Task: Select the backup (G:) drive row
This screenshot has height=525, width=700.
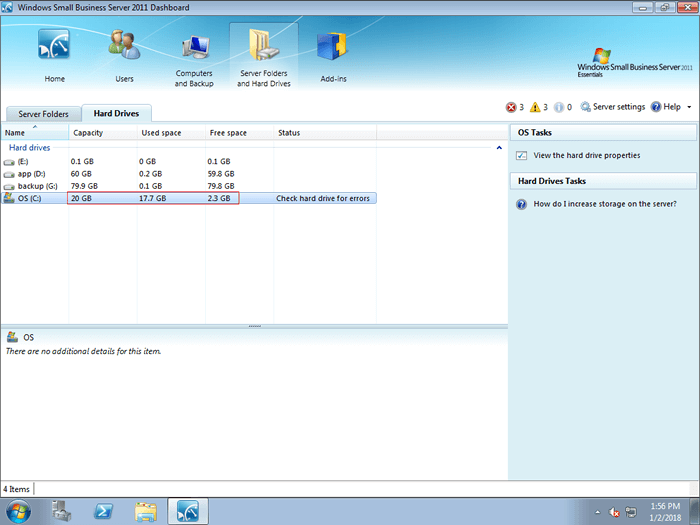Action: 188,186
